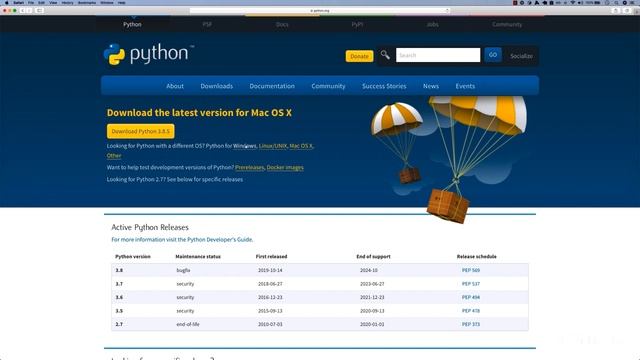
Task: Follow the Linux/UNIX download link
Action: coord(273,146)
